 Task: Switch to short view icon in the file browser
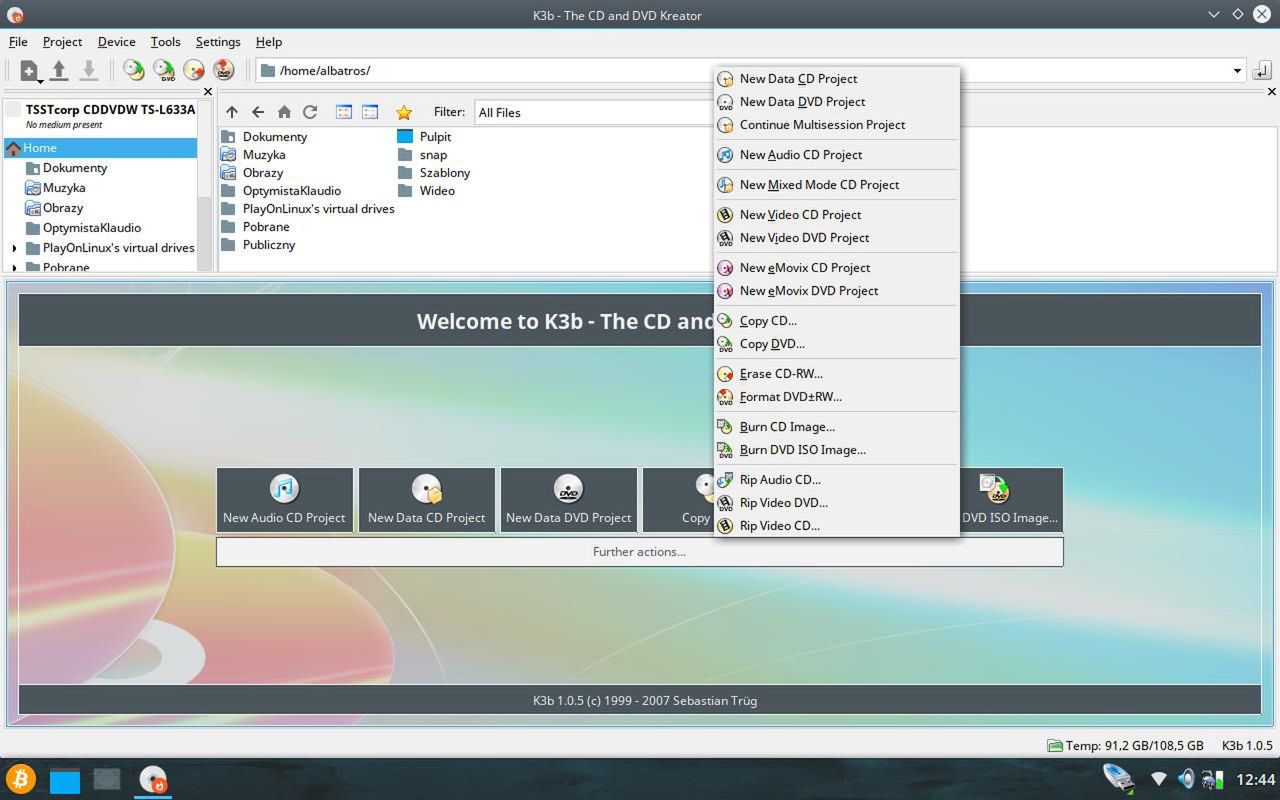click(344, 112)
